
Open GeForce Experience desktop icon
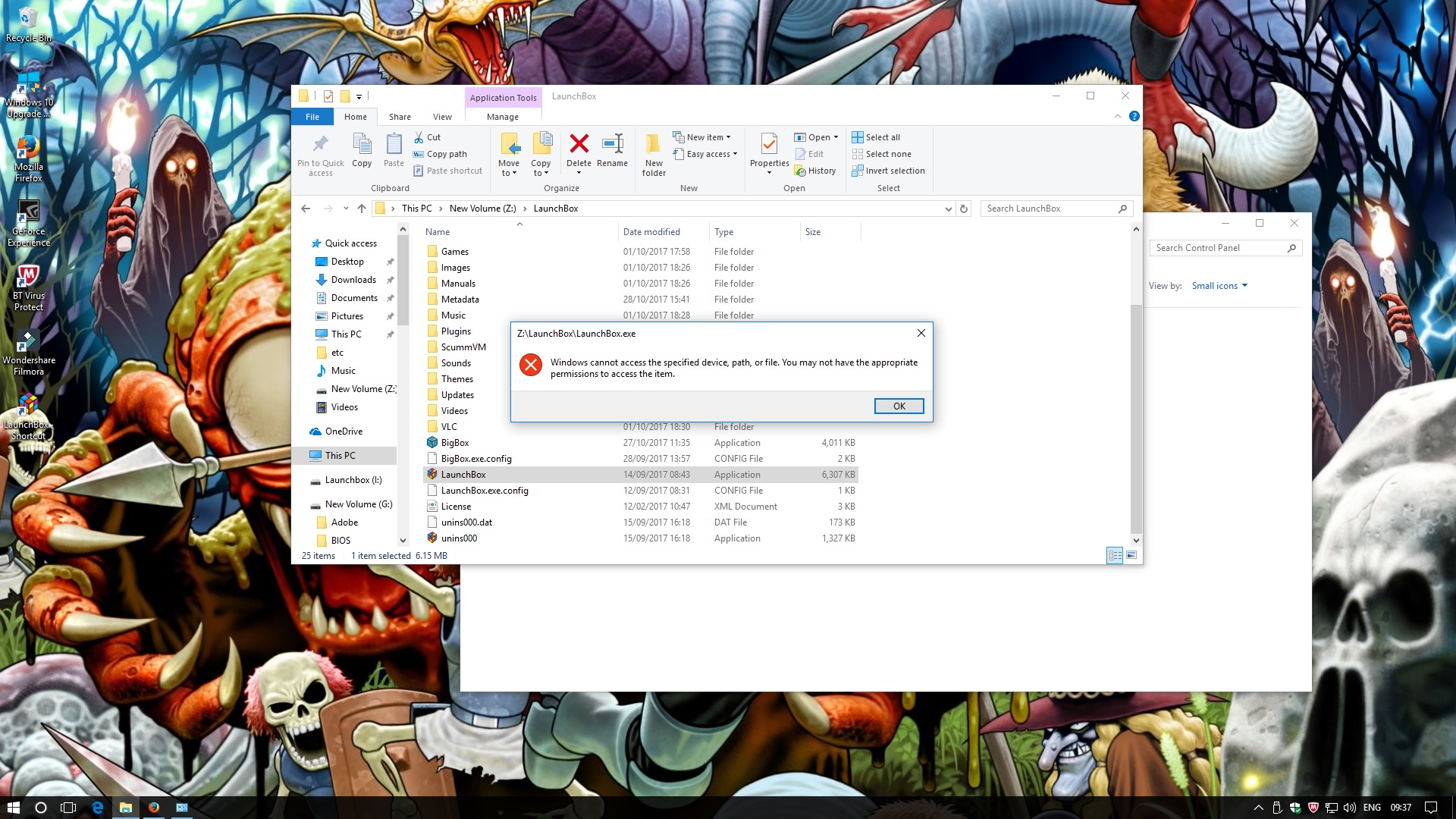click(28, 222)
